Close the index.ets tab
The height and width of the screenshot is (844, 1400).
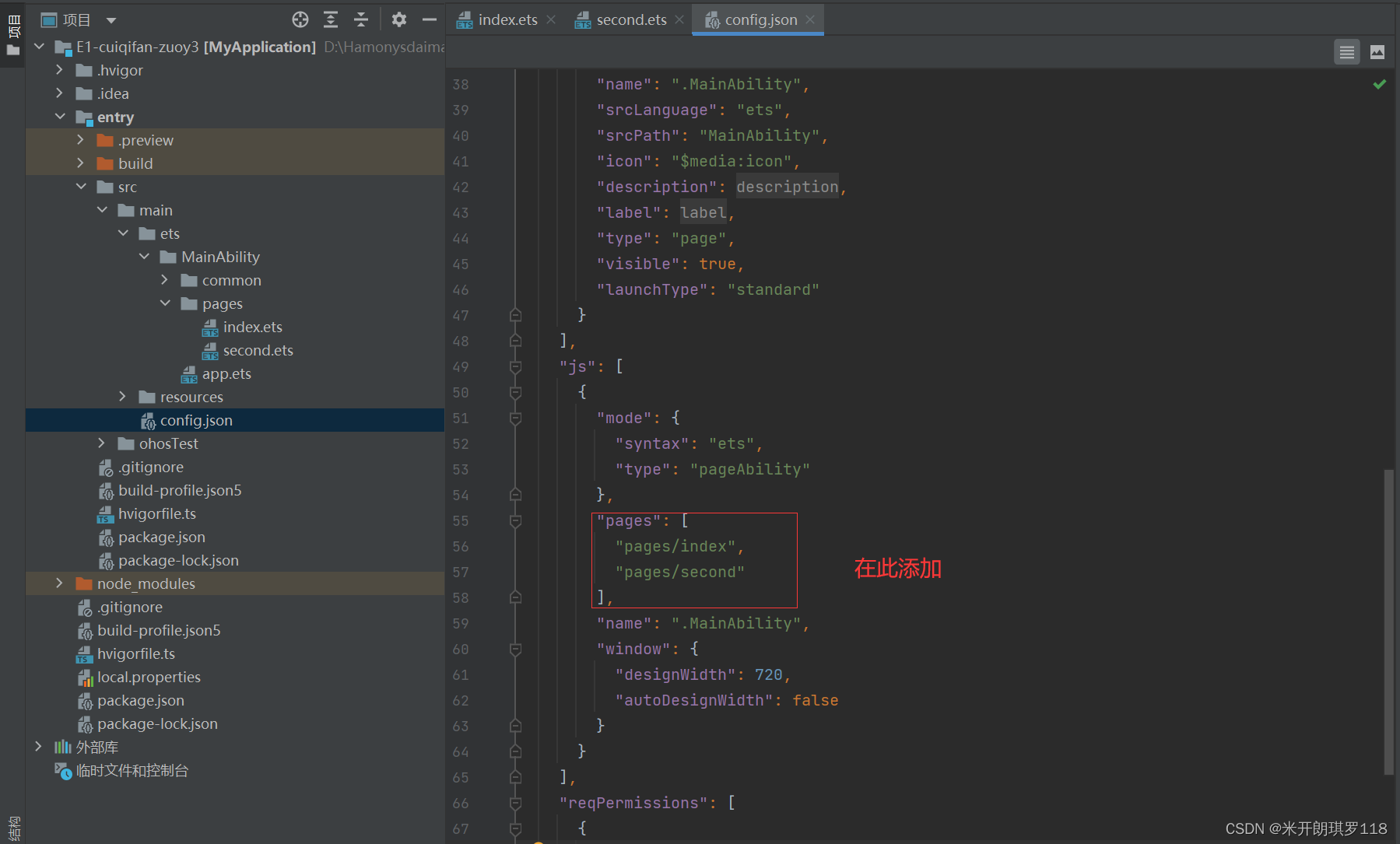551,20
